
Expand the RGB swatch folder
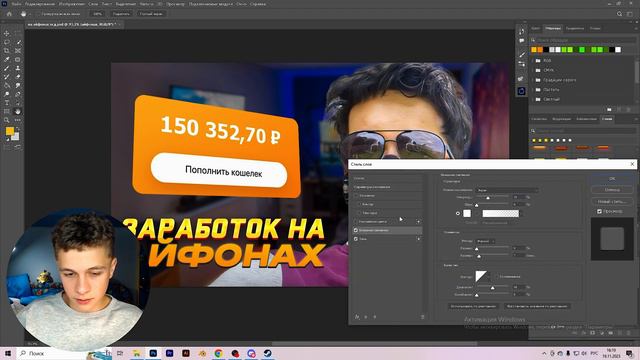[534, 60]
